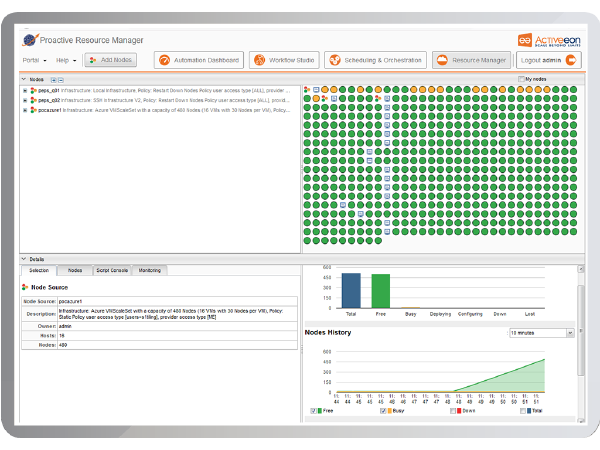Click the Add Nodes button
Screen dimensions: 600x450
[x=111, y=60]
